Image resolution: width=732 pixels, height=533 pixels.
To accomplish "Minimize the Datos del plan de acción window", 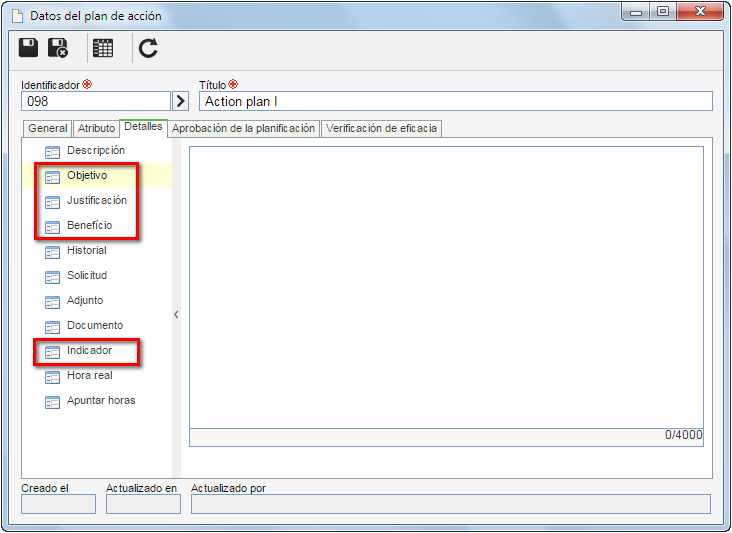I will pyautogui.click(x=636, y=12).
